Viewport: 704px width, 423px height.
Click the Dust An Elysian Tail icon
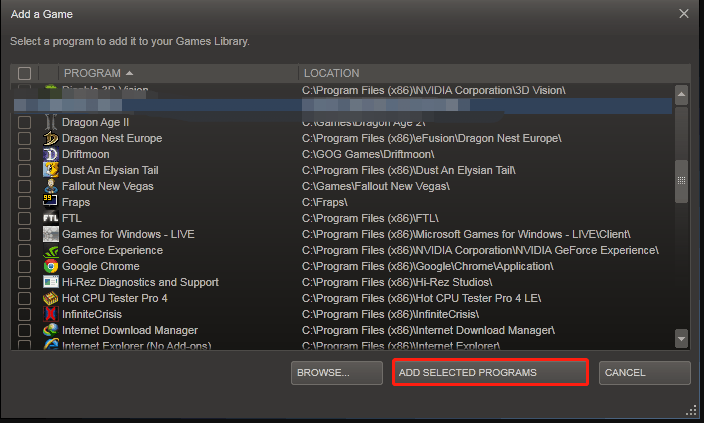(x=51, y=170)
